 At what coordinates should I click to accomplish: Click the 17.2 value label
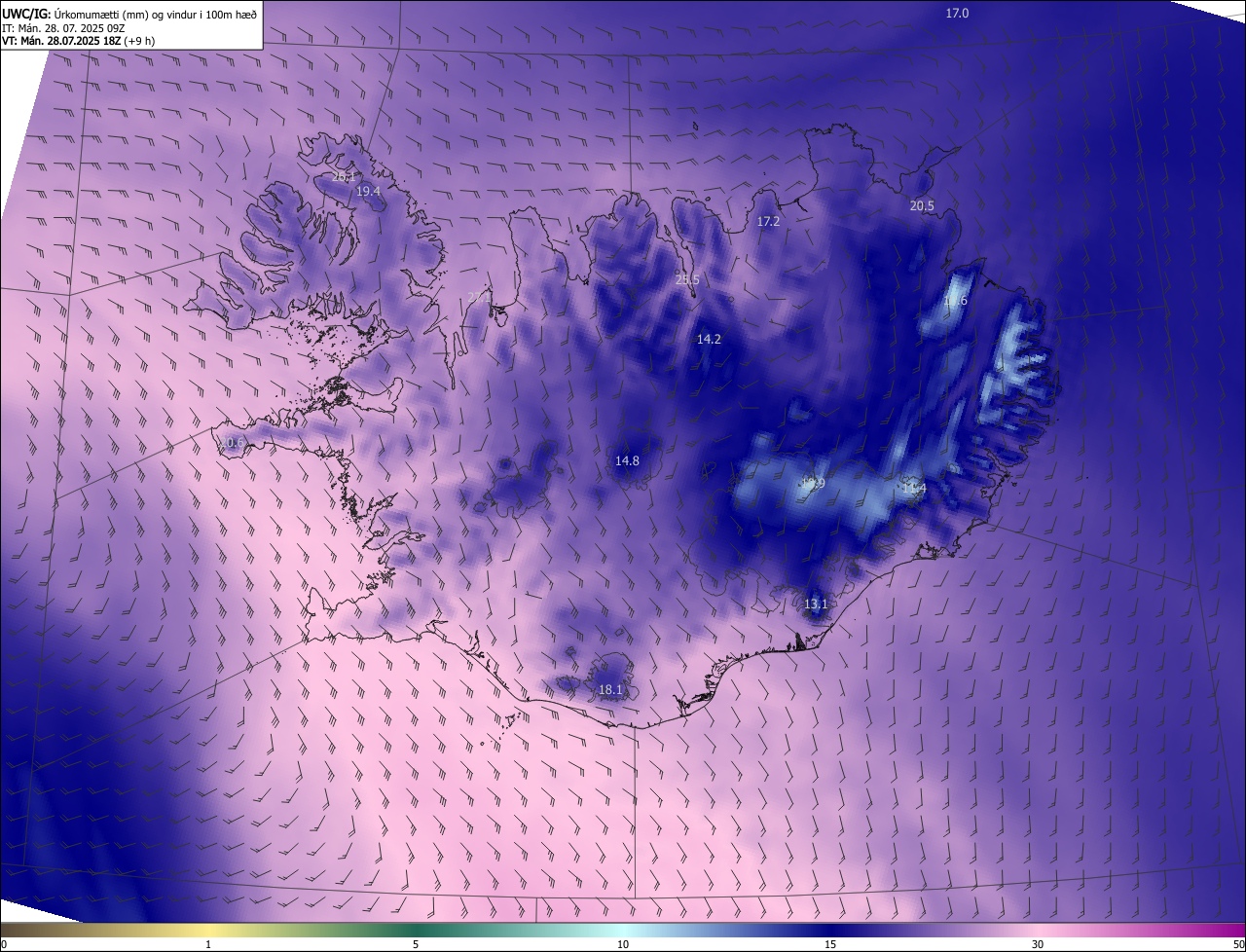tap(768, 222)
